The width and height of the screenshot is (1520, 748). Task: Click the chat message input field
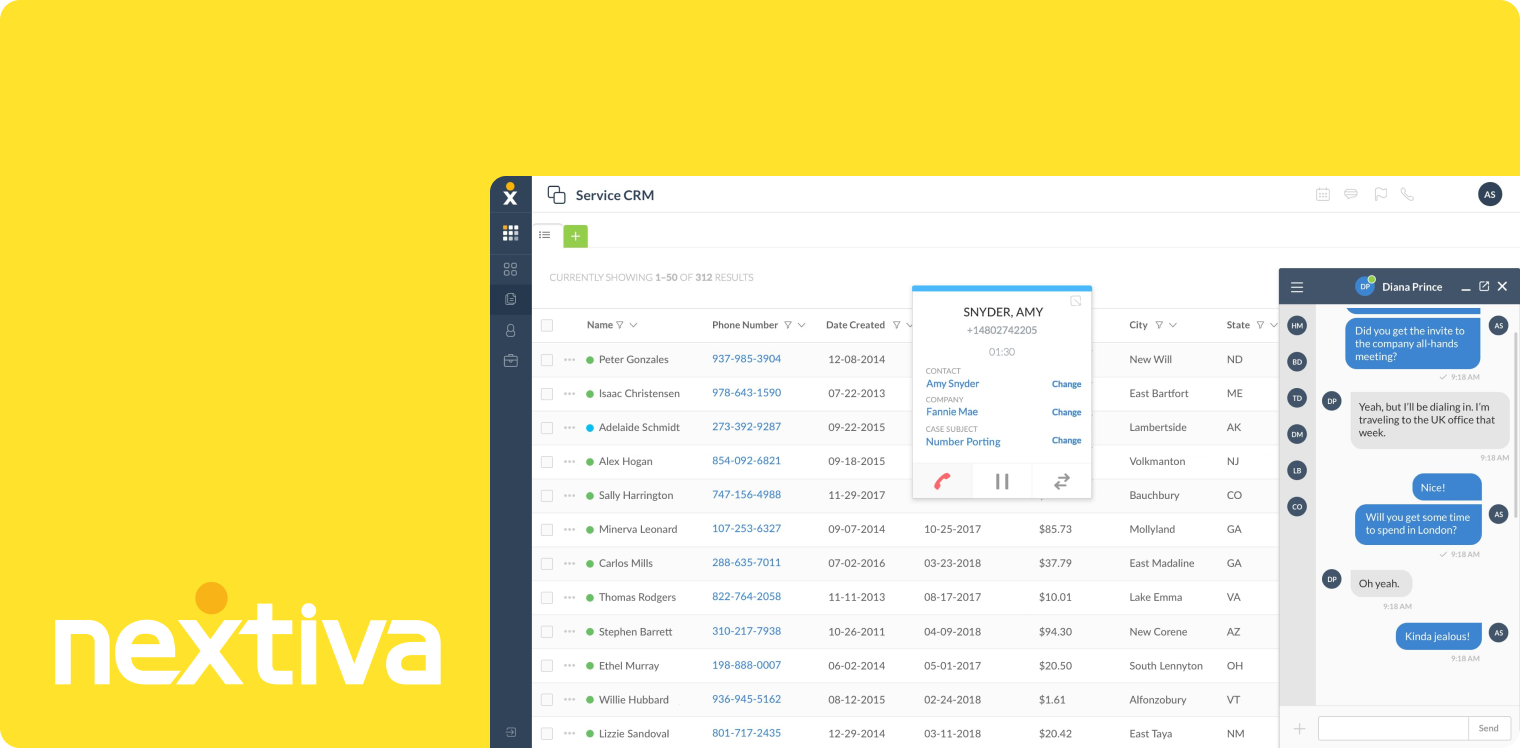click(1393, 728)
